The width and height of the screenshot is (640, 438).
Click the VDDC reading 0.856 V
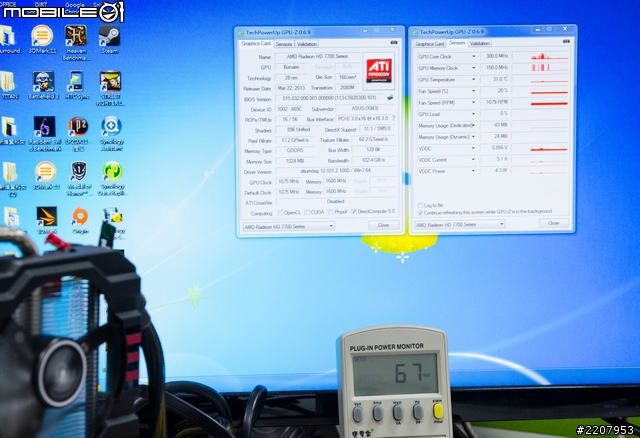coord(495,148)
